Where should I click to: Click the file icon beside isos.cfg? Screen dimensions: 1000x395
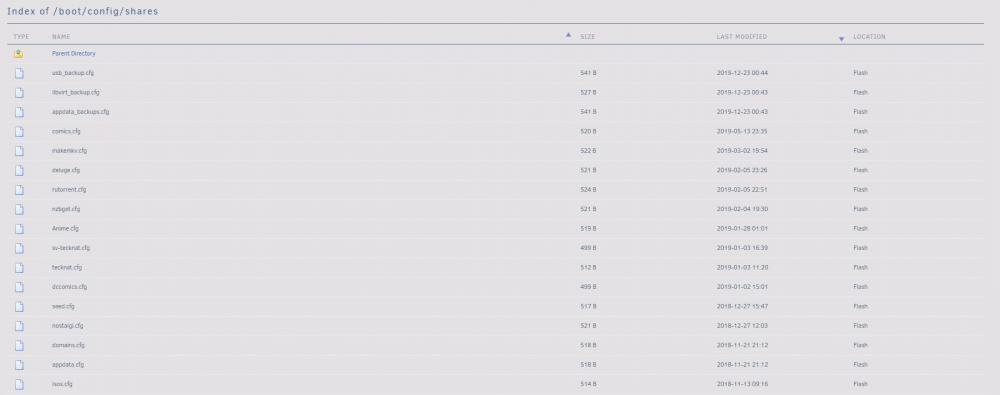point(19,385)
